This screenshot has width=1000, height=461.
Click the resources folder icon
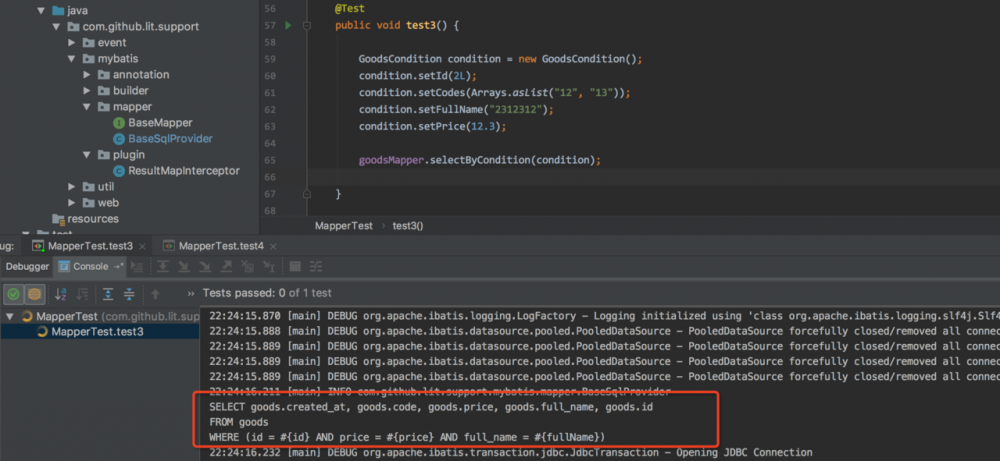pyautogui.click(x=58, y=219)
